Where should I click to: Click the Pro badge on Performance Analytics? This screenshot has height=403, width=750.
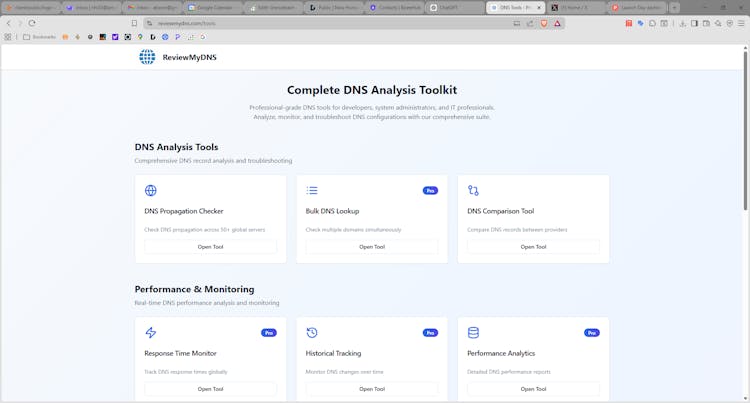point(591,332)
